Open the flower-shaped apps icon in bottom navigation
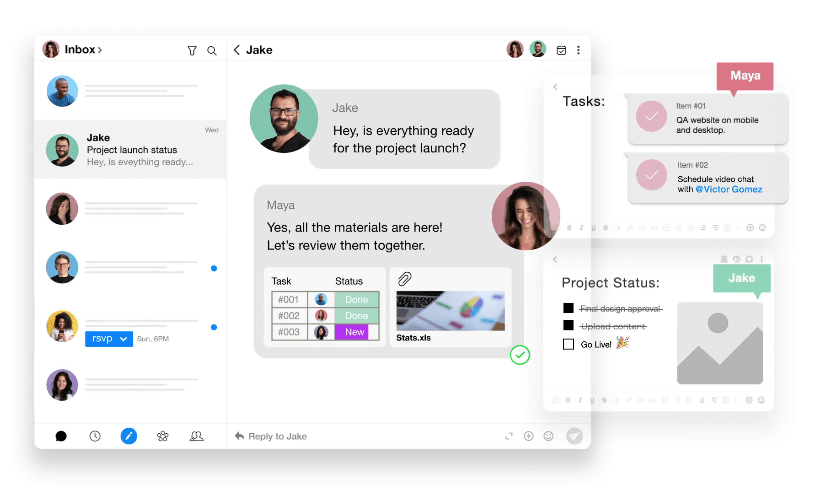 coord(162,436)
